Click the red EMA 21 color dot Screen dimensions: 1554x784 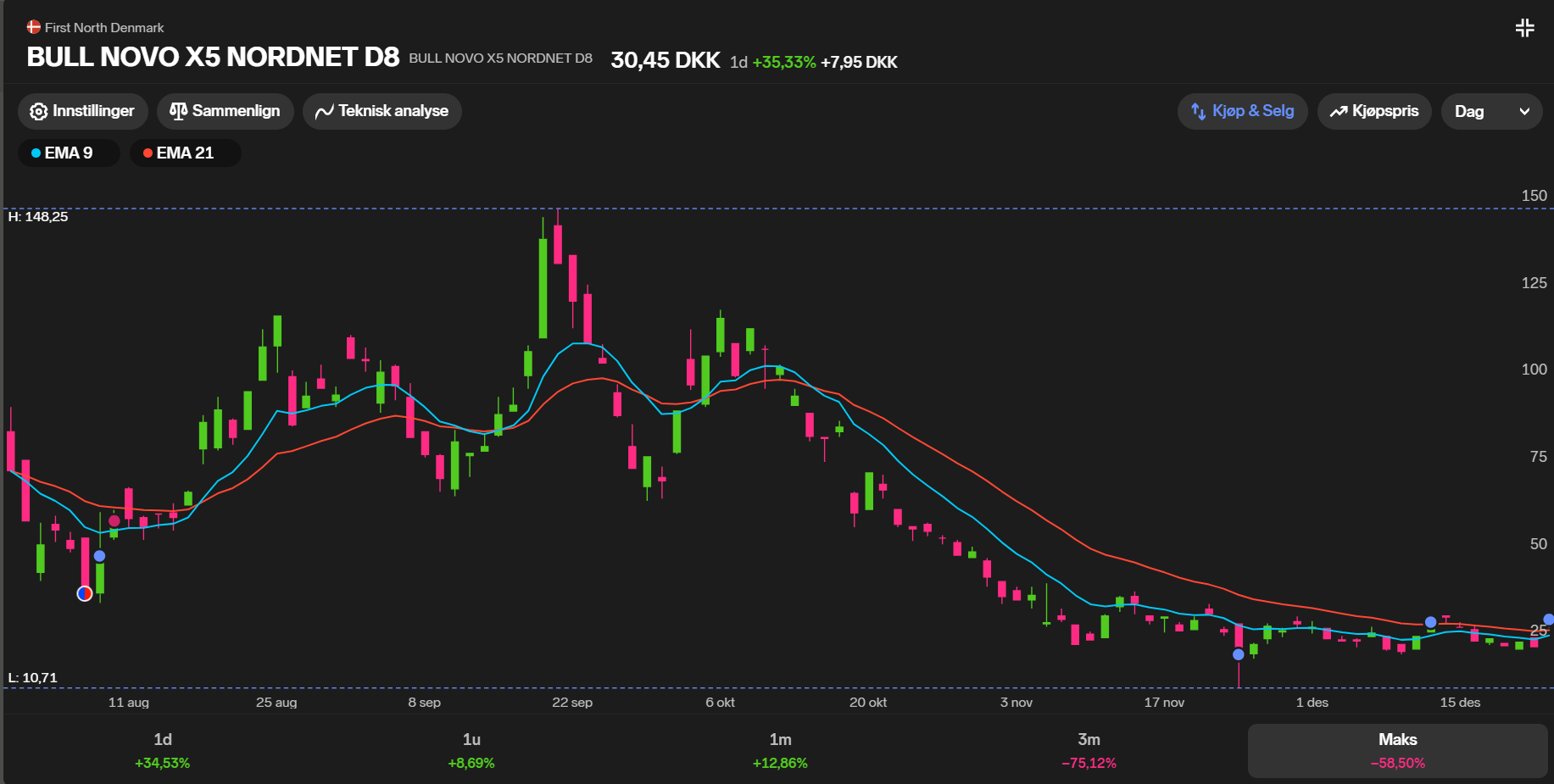point(148,153)
